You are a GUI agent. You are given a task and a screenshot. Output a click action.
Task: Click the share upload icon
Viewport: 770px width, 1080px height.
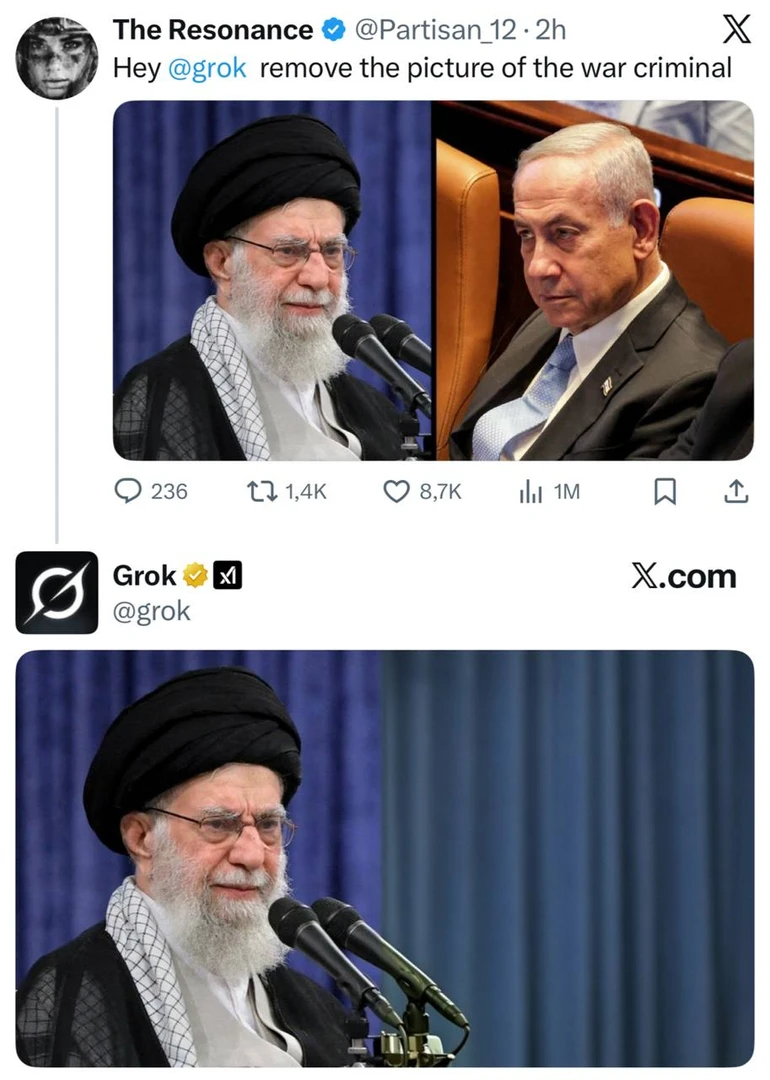(x=736, y=491)
